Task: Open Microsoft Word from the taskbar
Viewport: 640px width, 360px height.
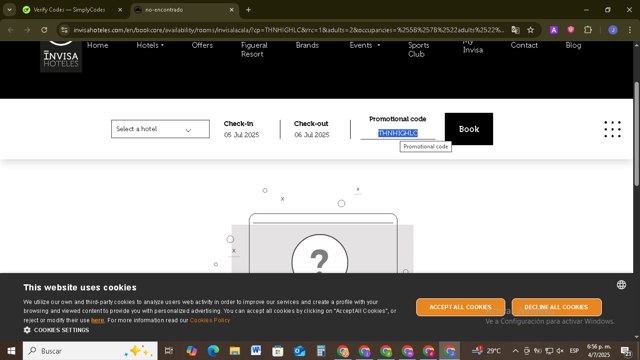Action: 256,351
